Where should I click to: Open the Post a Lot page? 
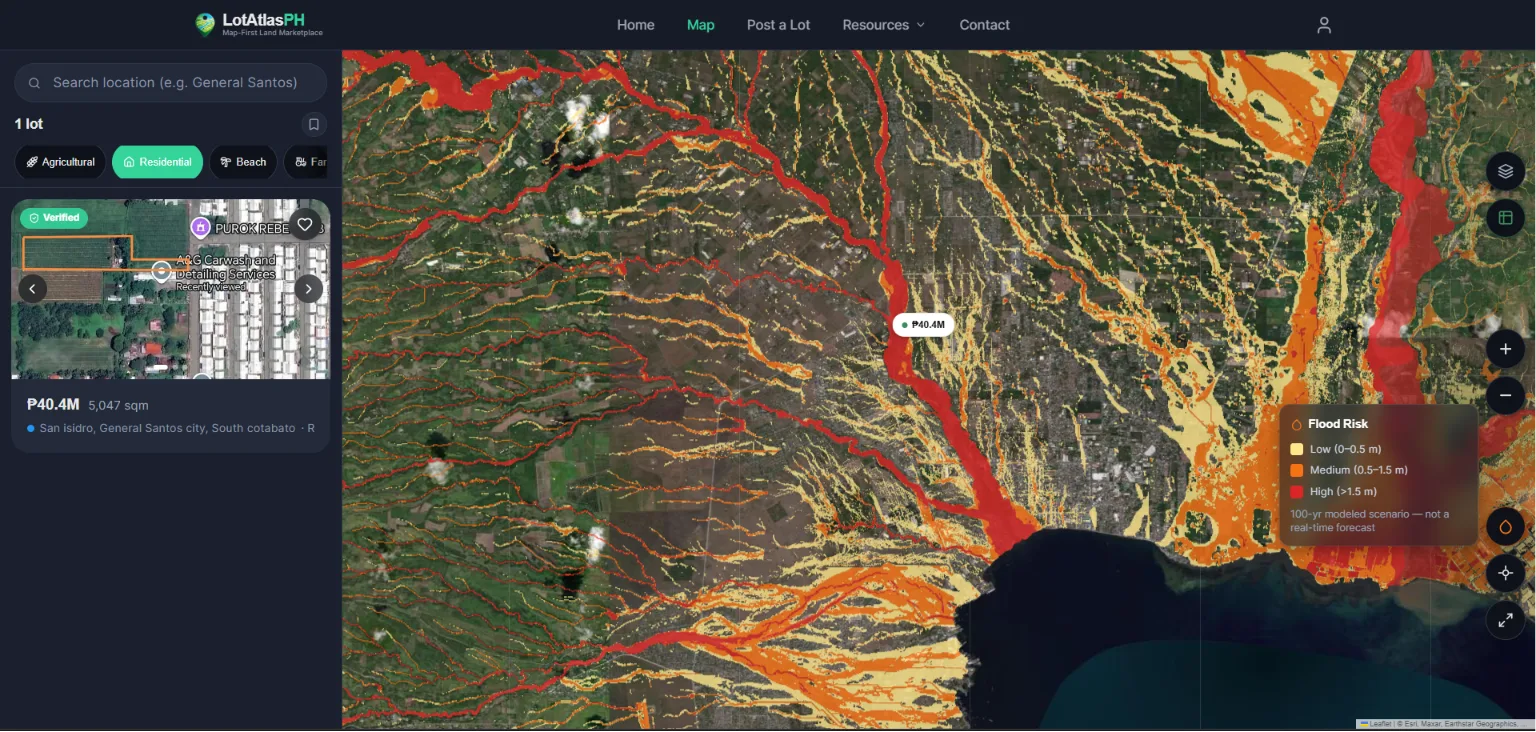778,25
